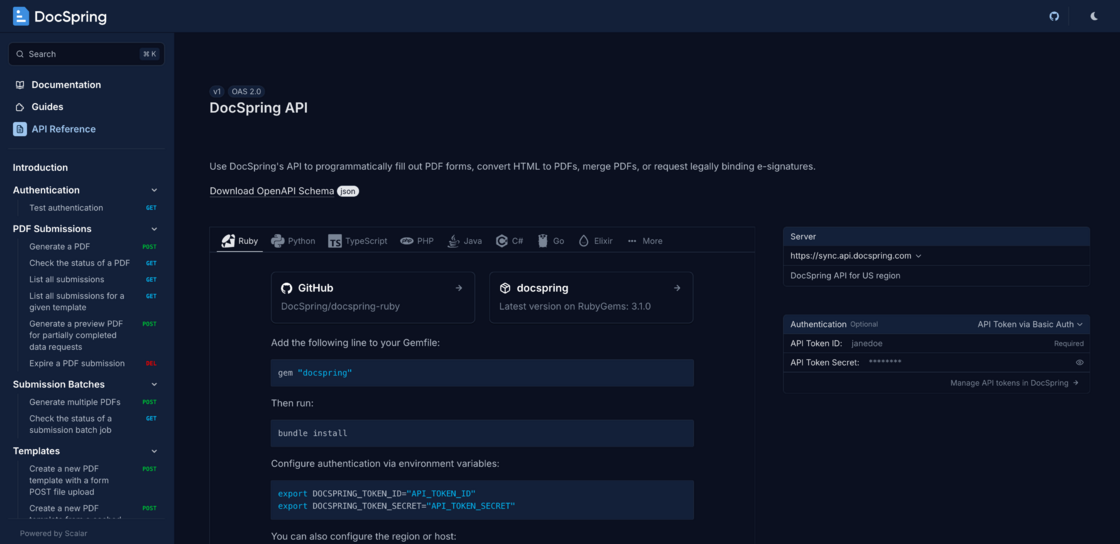This screenshot has width=1120, height=544.
Task: Select the Python language tab
Action: click(293, 241)
